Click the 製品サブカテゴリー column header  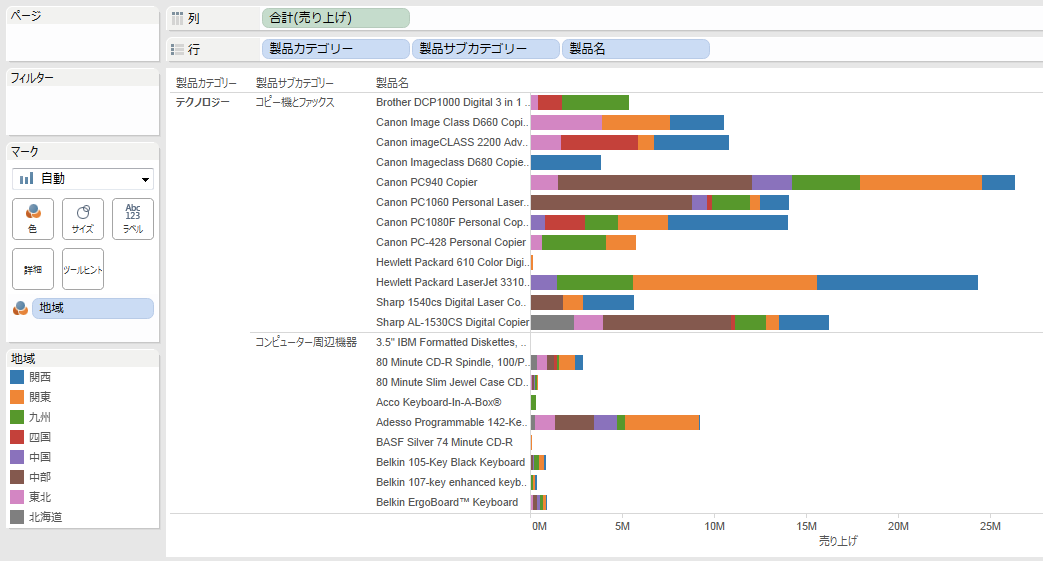(295, 83)
